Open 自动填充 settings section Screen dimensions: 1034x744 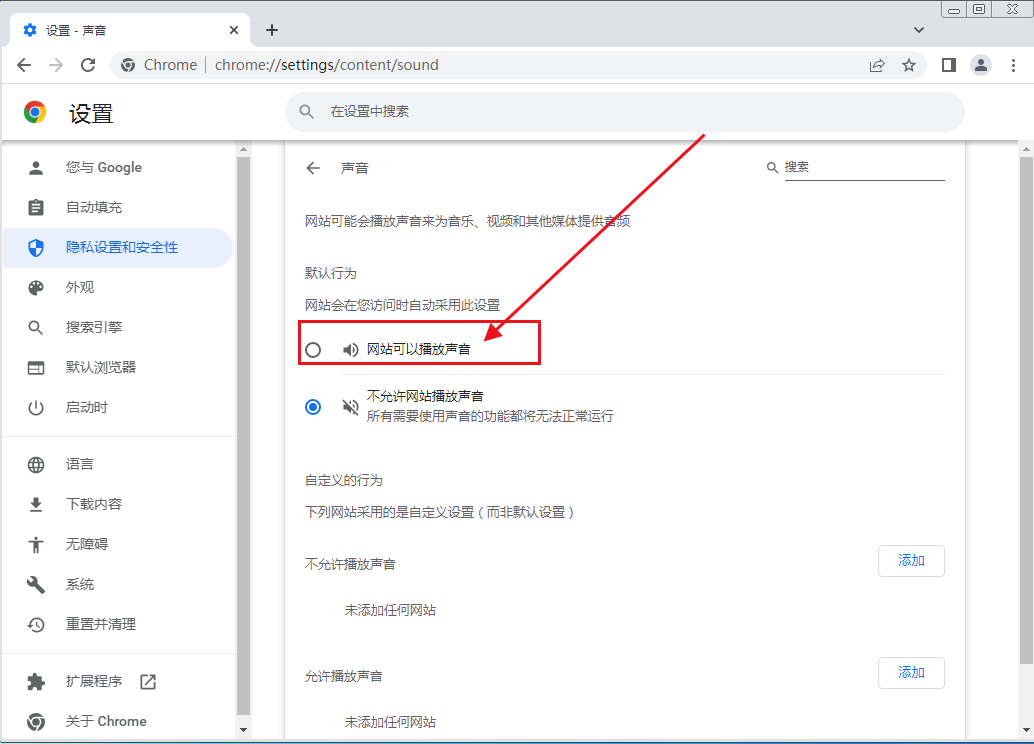(119, 207)
